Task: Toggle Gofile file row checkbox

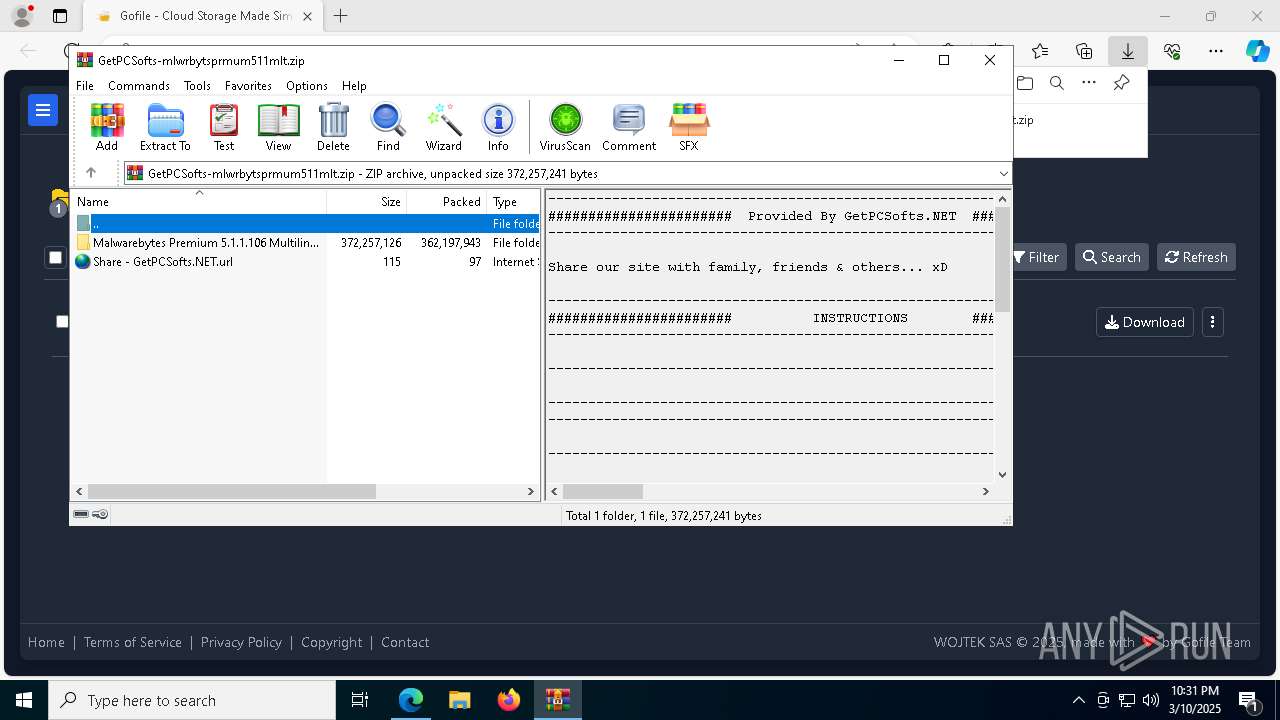Action: tap(62, 321)
